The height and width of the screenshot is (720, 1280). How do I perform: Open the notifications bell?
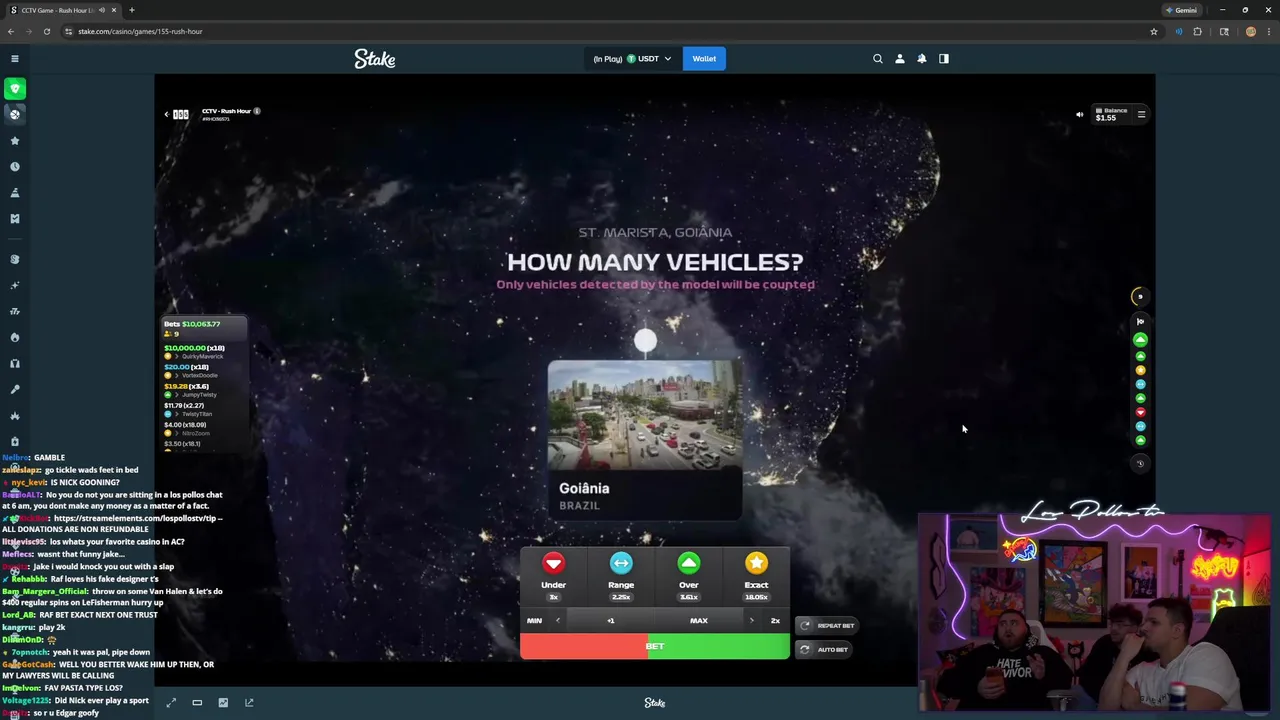(x=922, y=59)
